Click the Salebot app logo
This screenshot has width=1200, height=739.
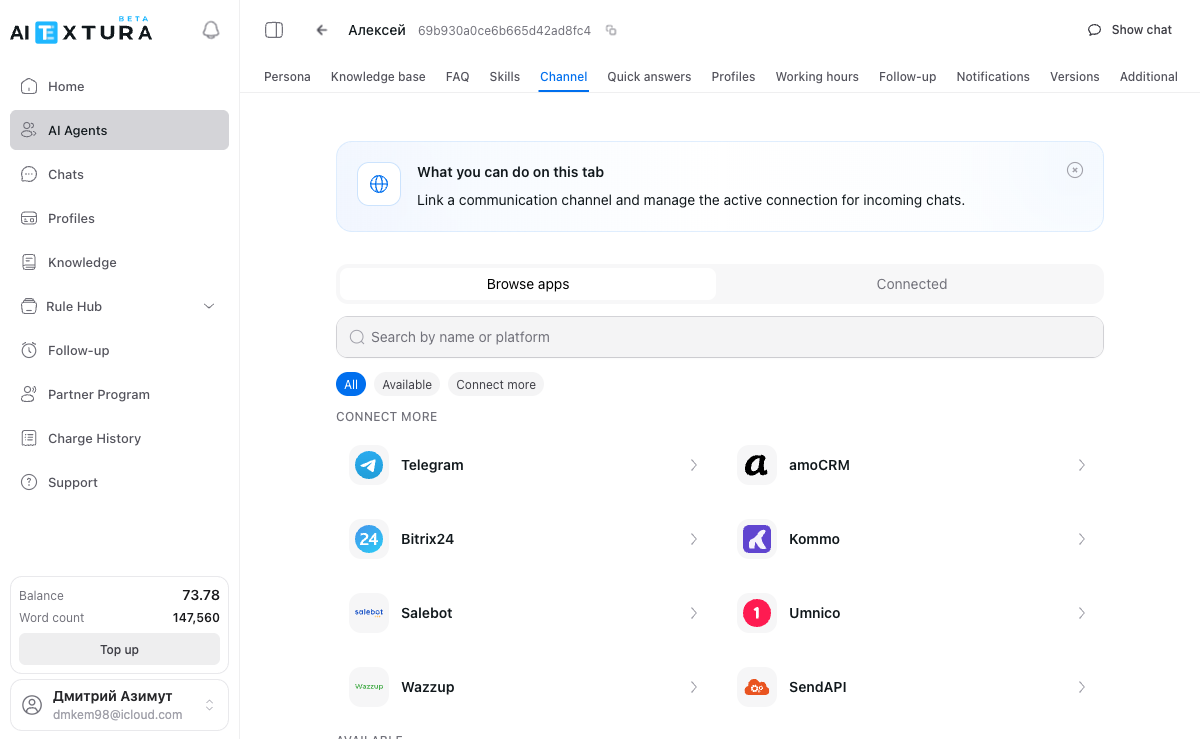(x=369, y=613)
